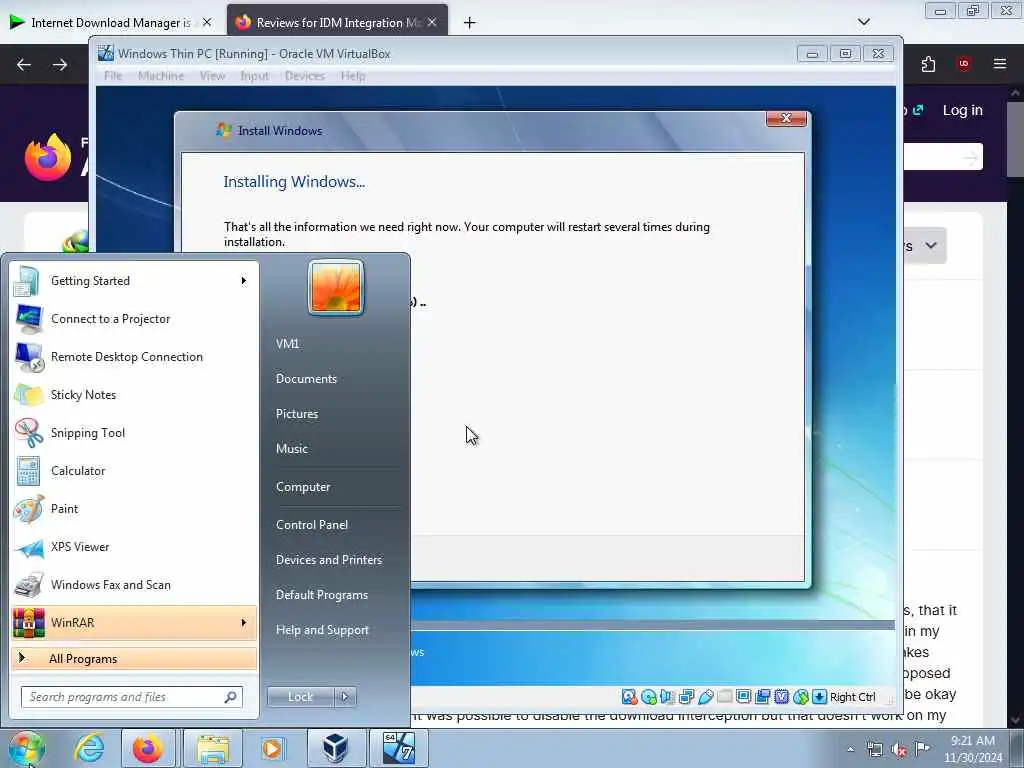The width and height of the screenshot is (1024, 768).
Task: Open Computer from Start menu
Action: tap(303, 487)
